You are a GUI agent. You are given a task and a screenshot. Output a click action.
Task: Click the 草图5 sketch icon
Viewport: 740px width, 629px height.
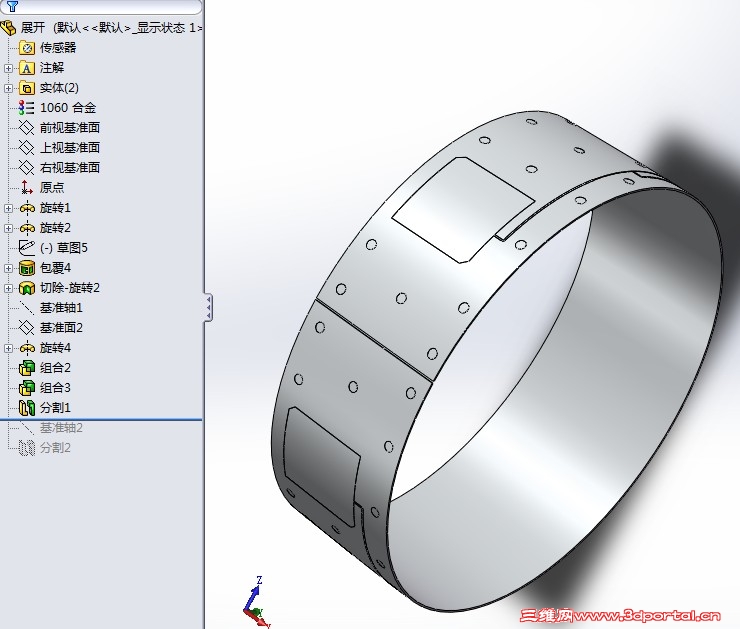[26, 247]
